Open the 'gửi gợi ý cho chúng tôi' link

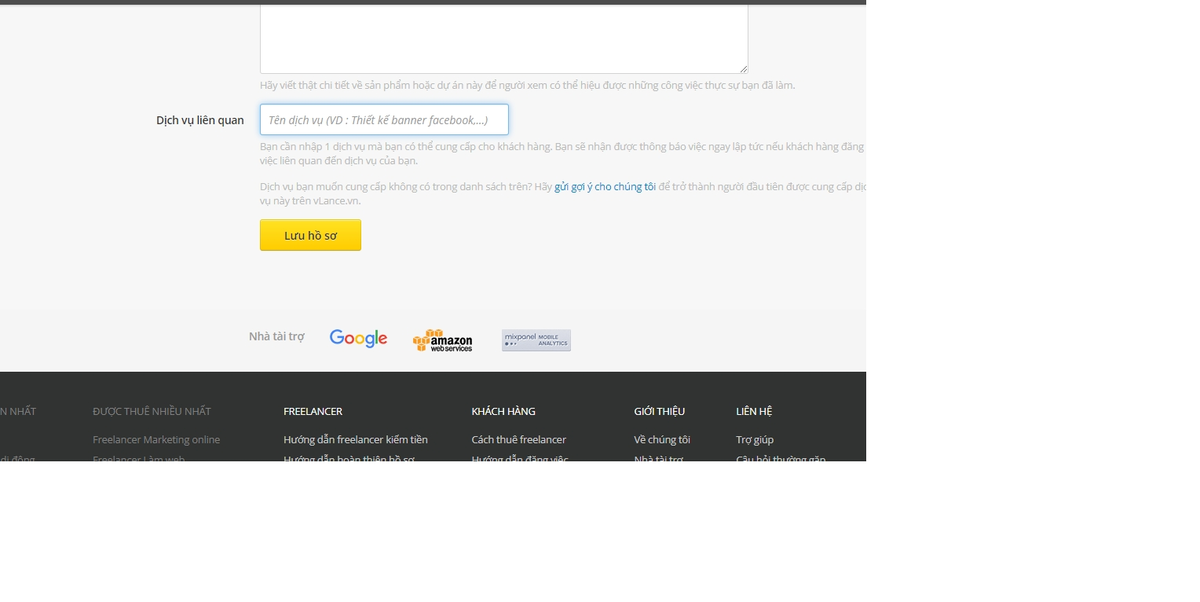coord(605,187)
